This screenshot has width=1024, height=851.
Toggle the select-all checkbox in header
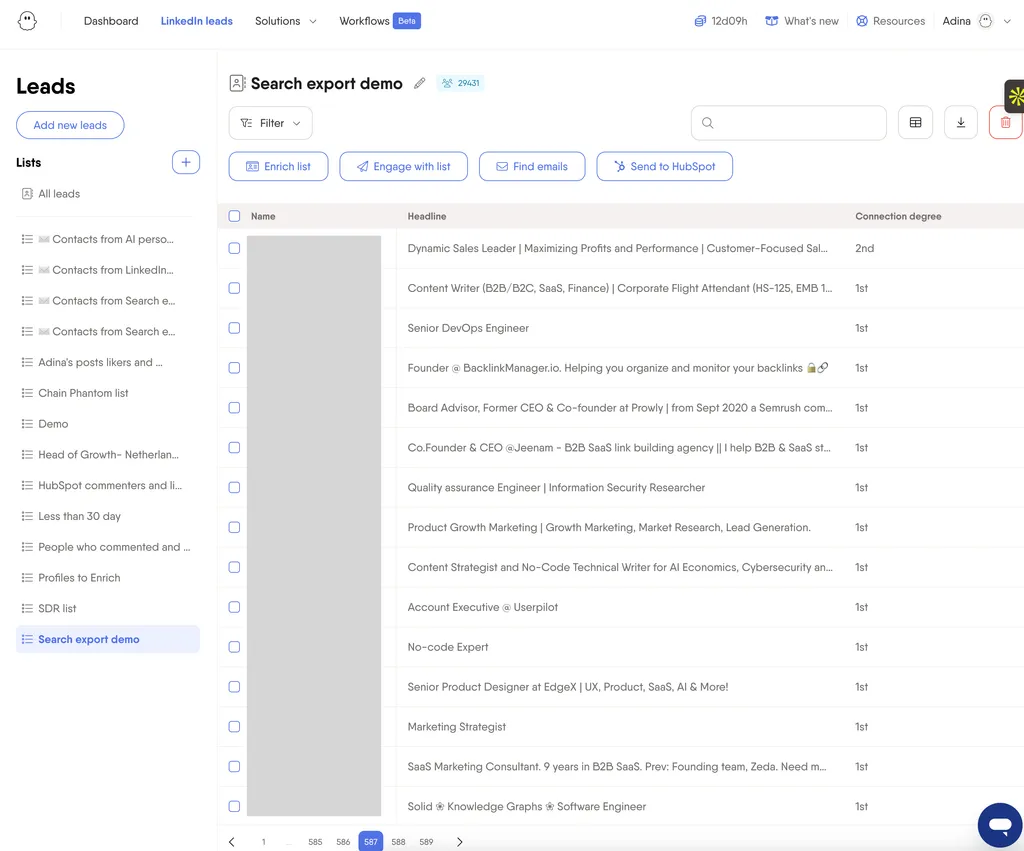coord(234,216)
